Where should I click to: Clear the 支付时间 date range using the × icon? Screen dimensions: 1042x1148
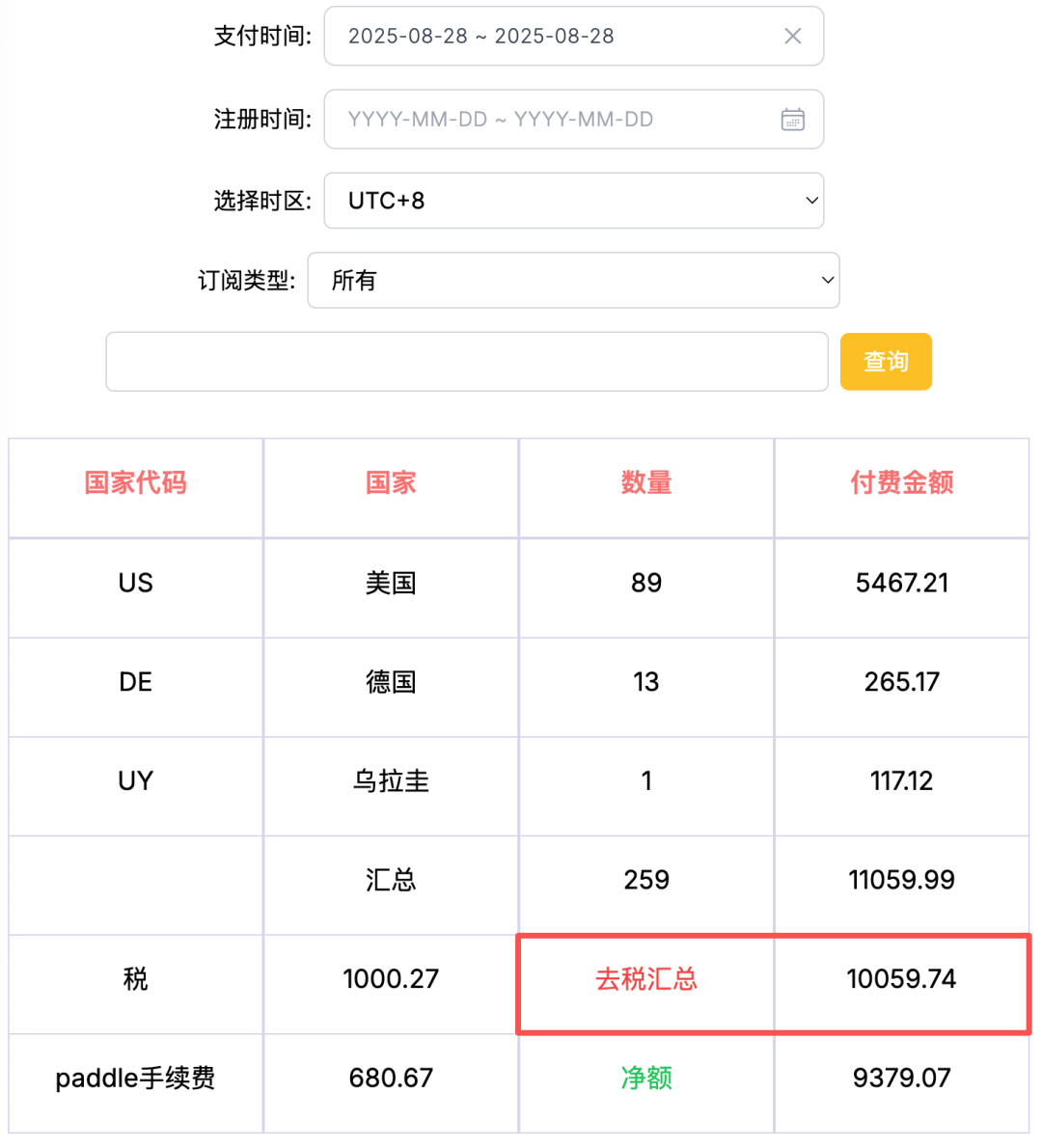[793, 36]
